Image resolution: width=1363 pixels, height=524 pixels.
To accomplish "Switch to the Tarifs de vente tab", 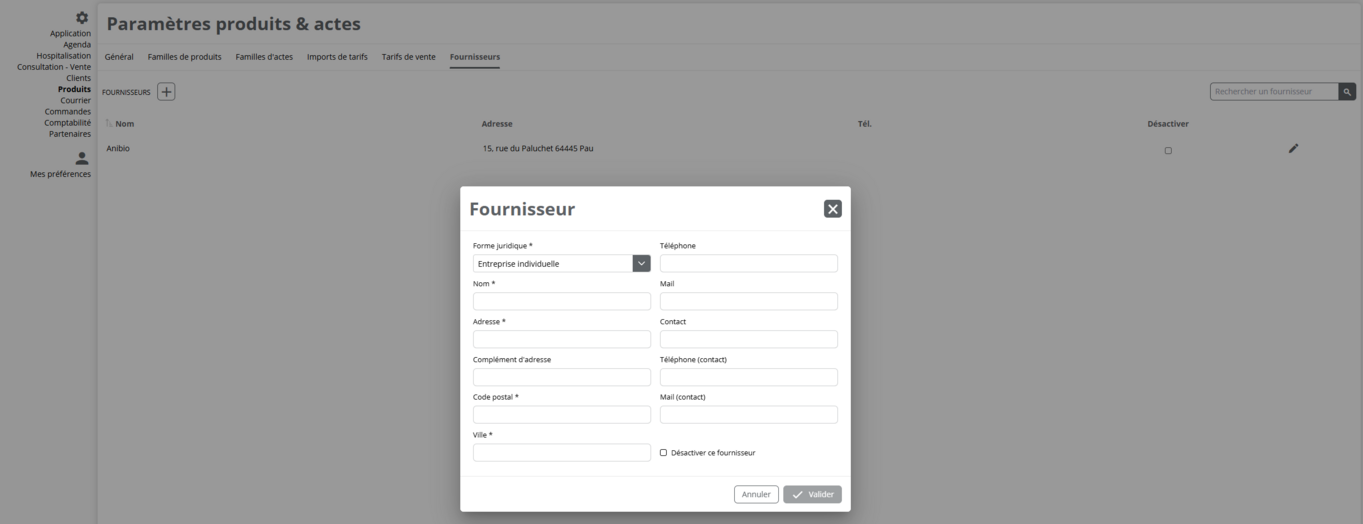I will 408,57.
